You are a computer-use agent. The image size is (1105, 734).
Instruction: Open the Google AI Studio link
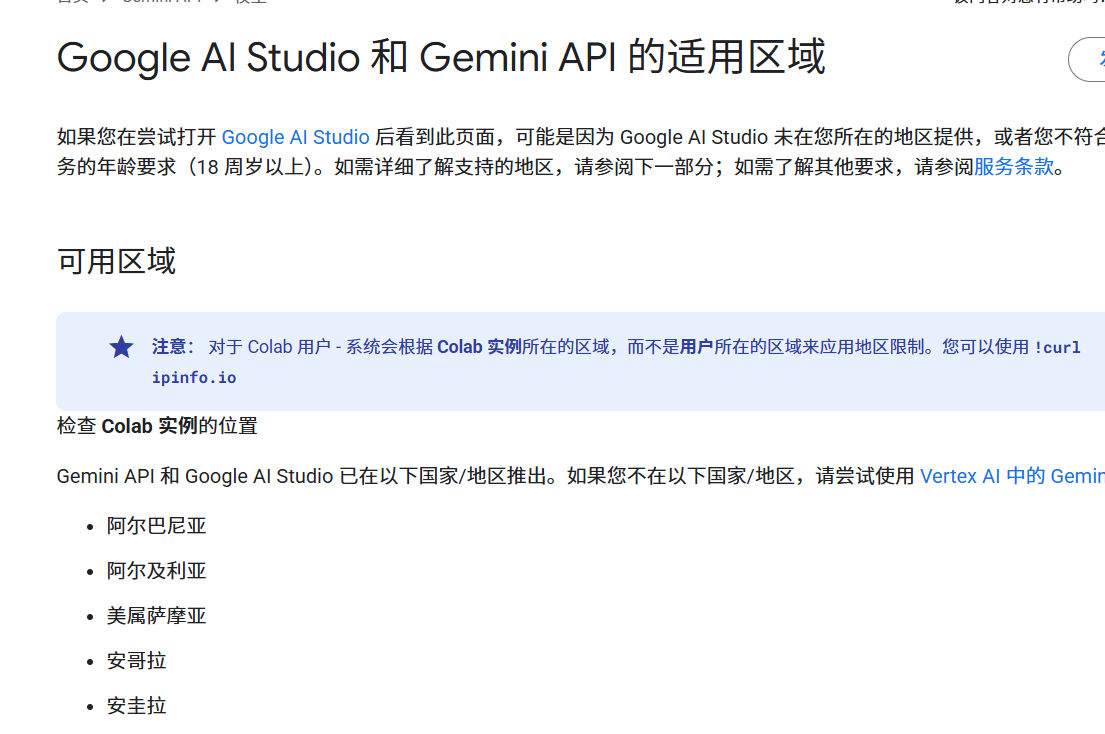tap(295, 137)
